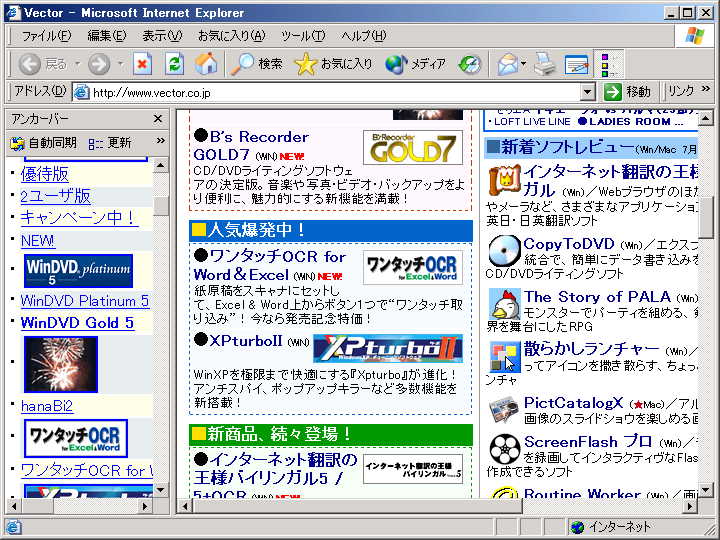Open the Back button history dropdown arrow
Image resolution: width=720 pixels, height=540 pixels.
pyautogui.click(x=78, y=64)
